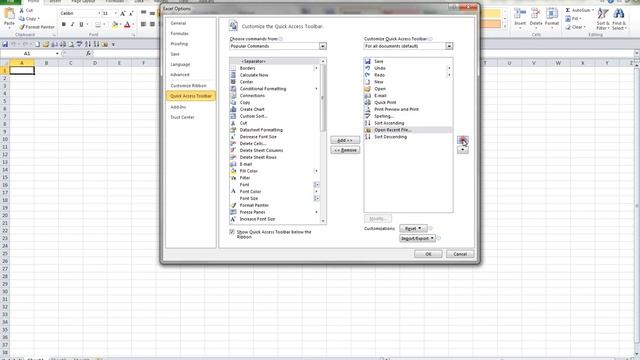The height and width of the screenshot is (360, 640).
Task: Click the Move Up arrow button
Action: 462,140
